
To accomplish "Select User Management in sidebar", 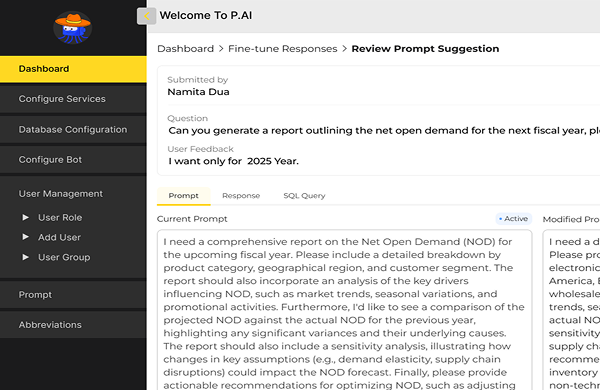I will click(x=61, y=194).
